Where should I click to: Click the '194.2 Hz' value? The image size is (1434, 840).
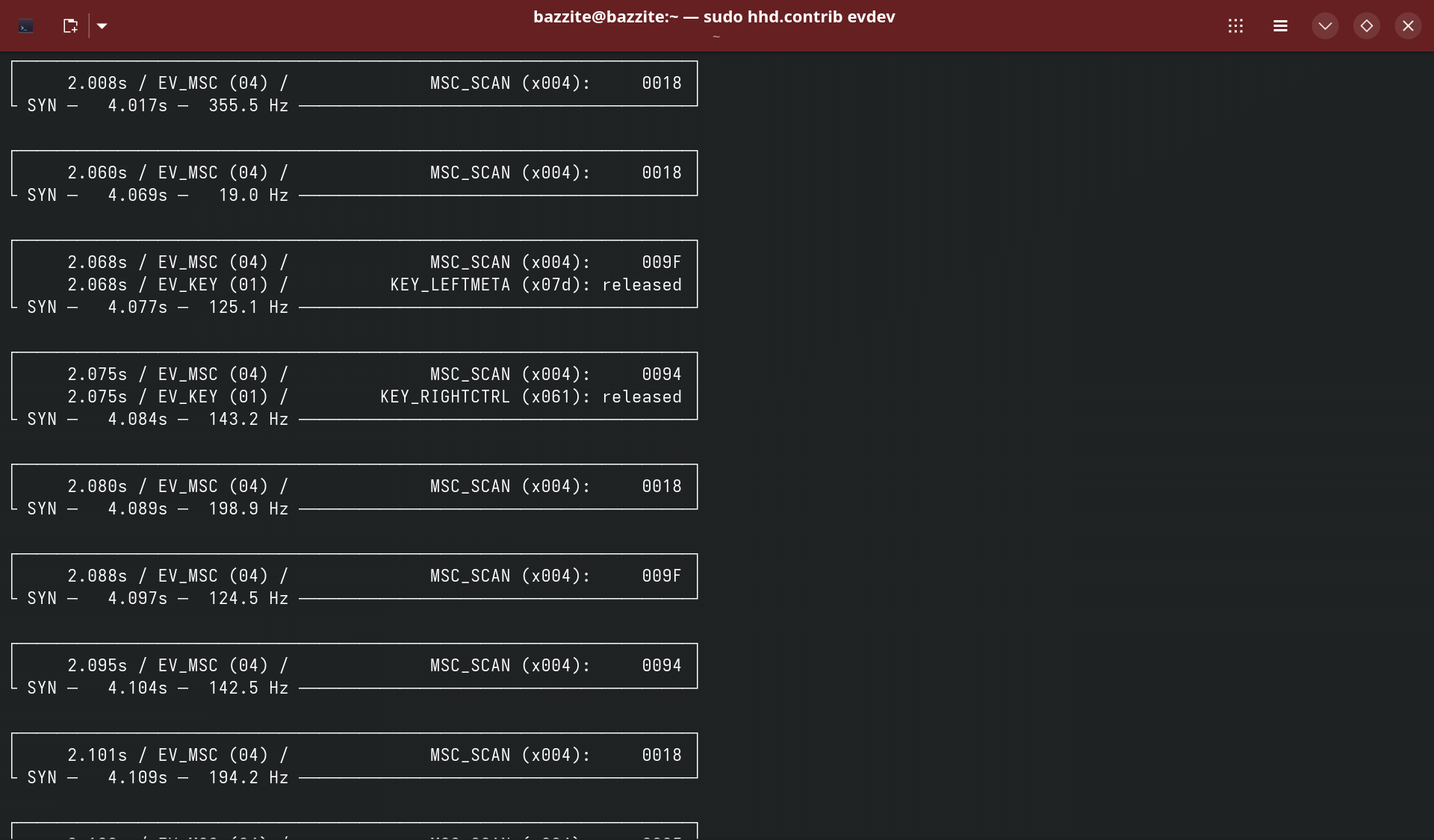coord(248,778)
